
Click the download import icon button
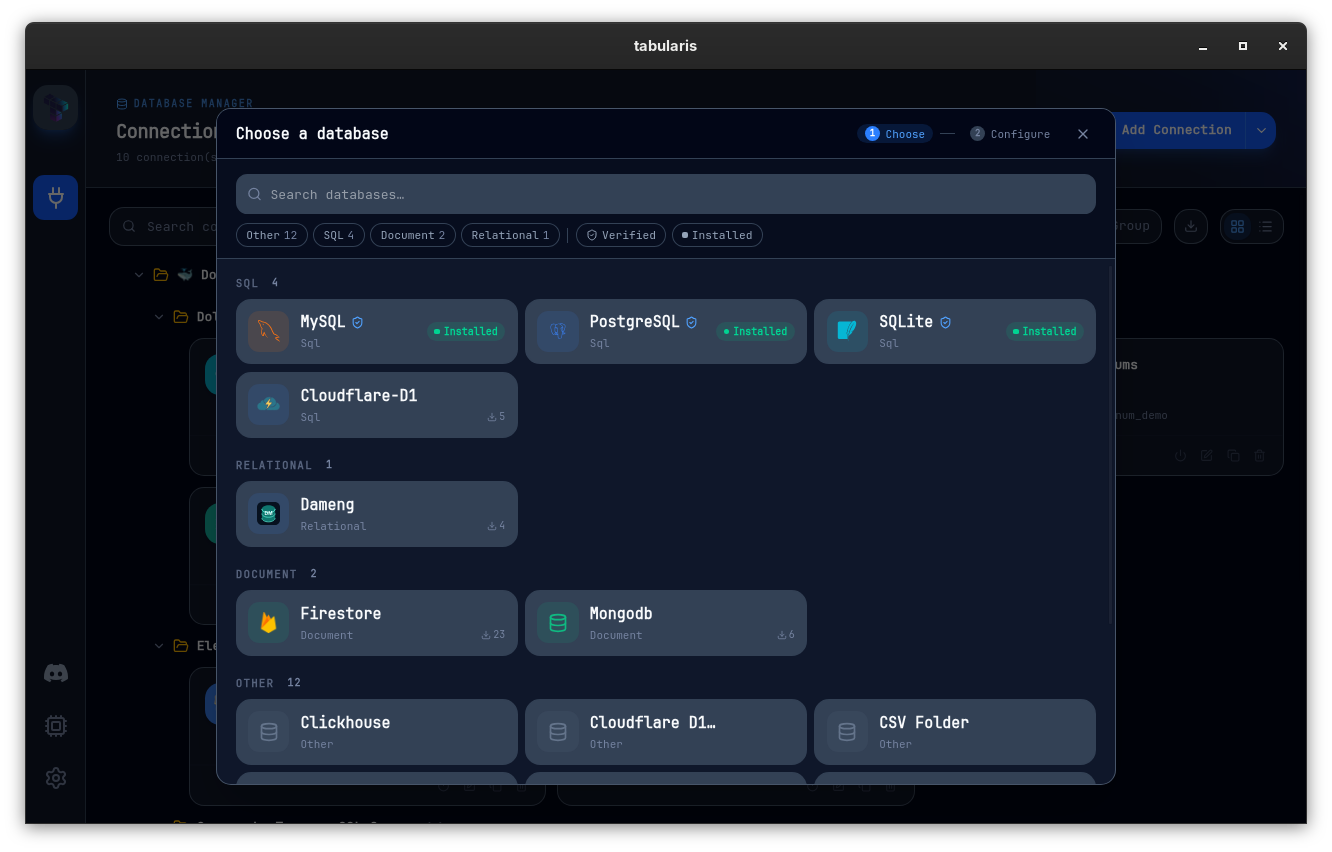1191,226
